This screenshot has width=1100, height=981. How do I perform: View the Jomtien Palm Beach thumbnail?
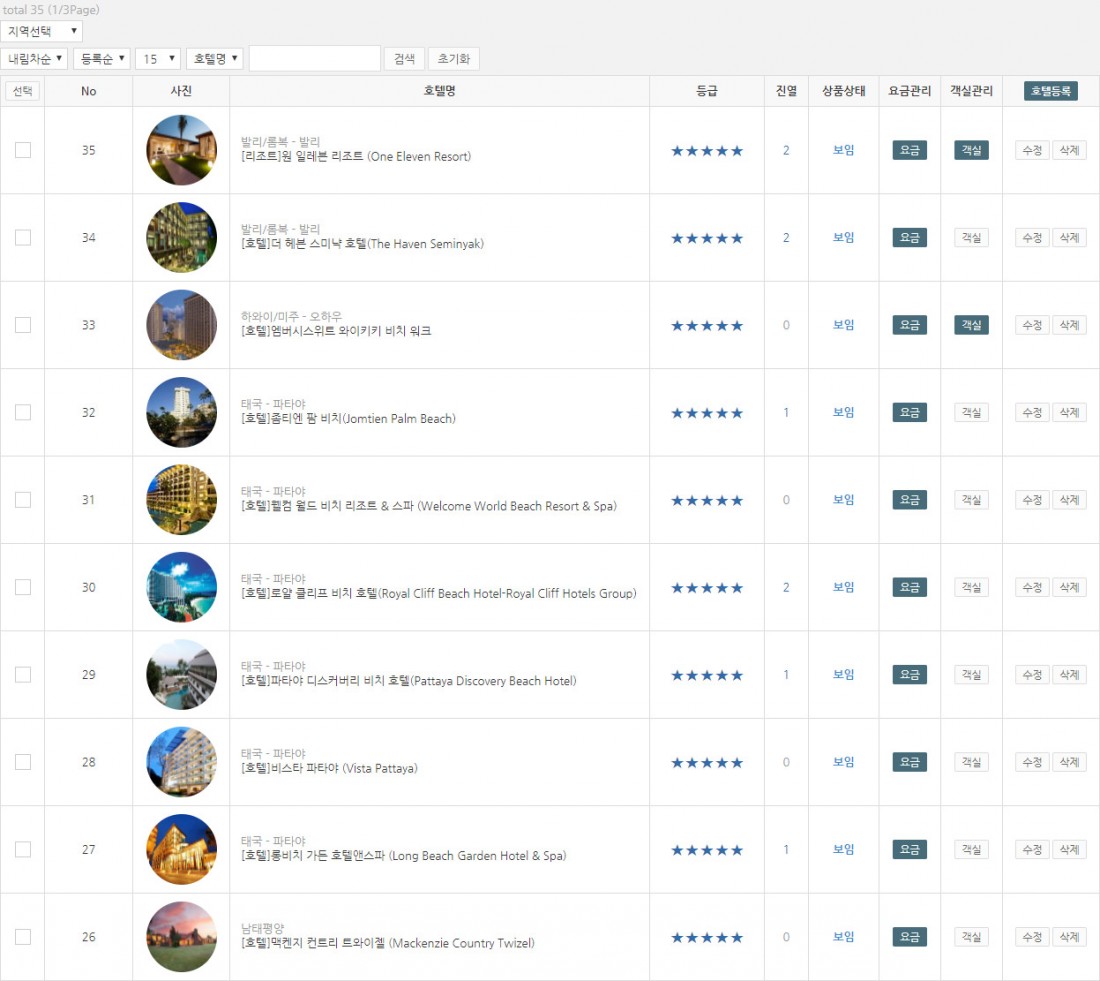[182, 412]
